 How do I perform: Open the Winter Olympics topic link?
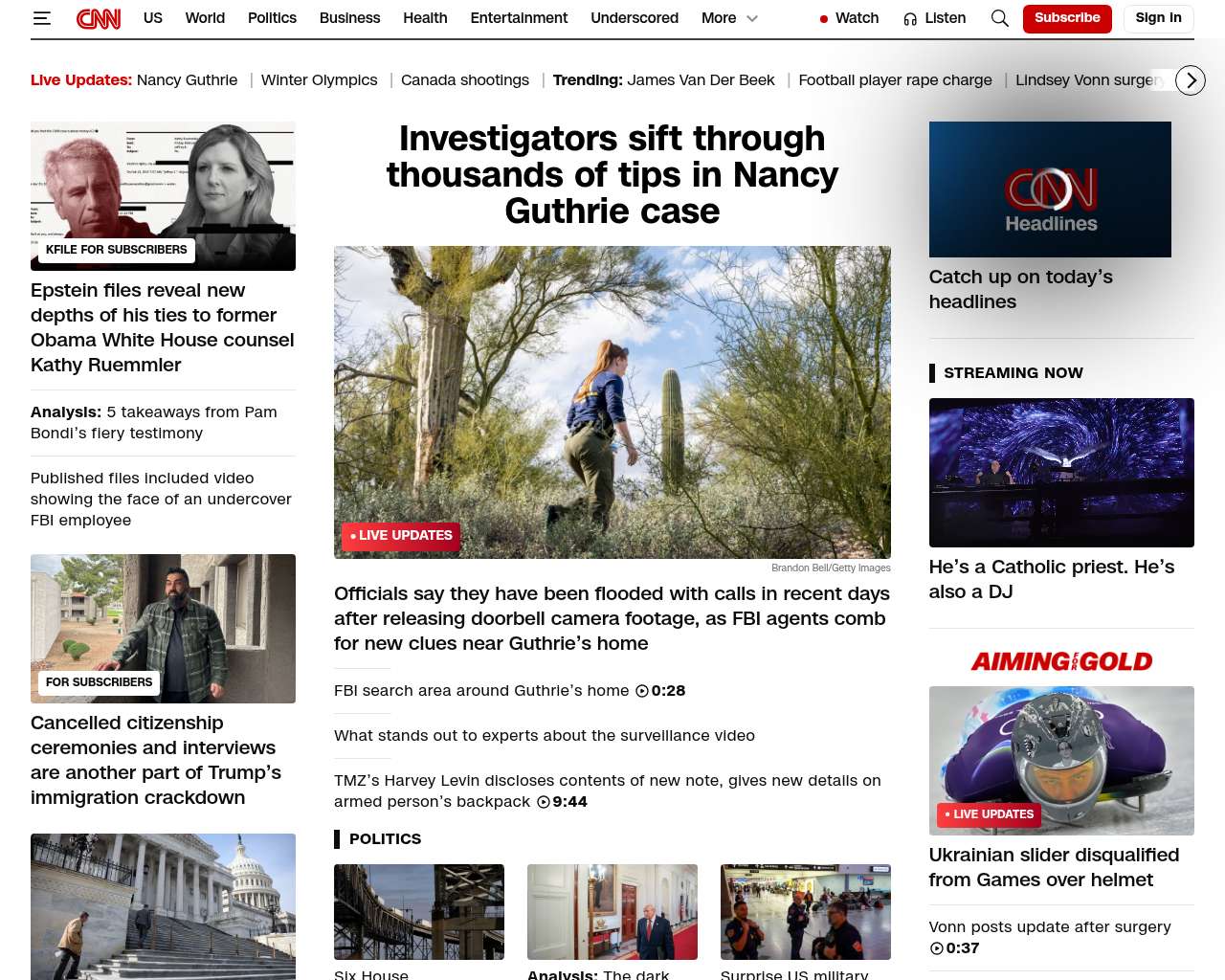pos(320,80)
